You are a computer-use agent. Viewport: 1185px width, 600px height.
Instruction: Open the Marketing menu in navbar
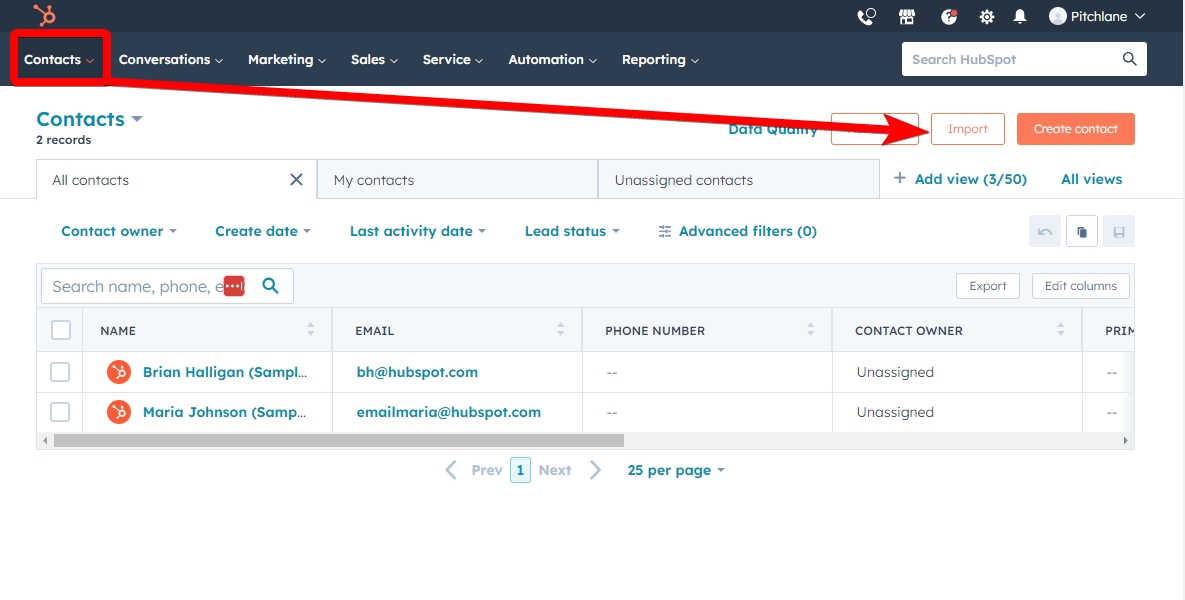pos(286,59)
